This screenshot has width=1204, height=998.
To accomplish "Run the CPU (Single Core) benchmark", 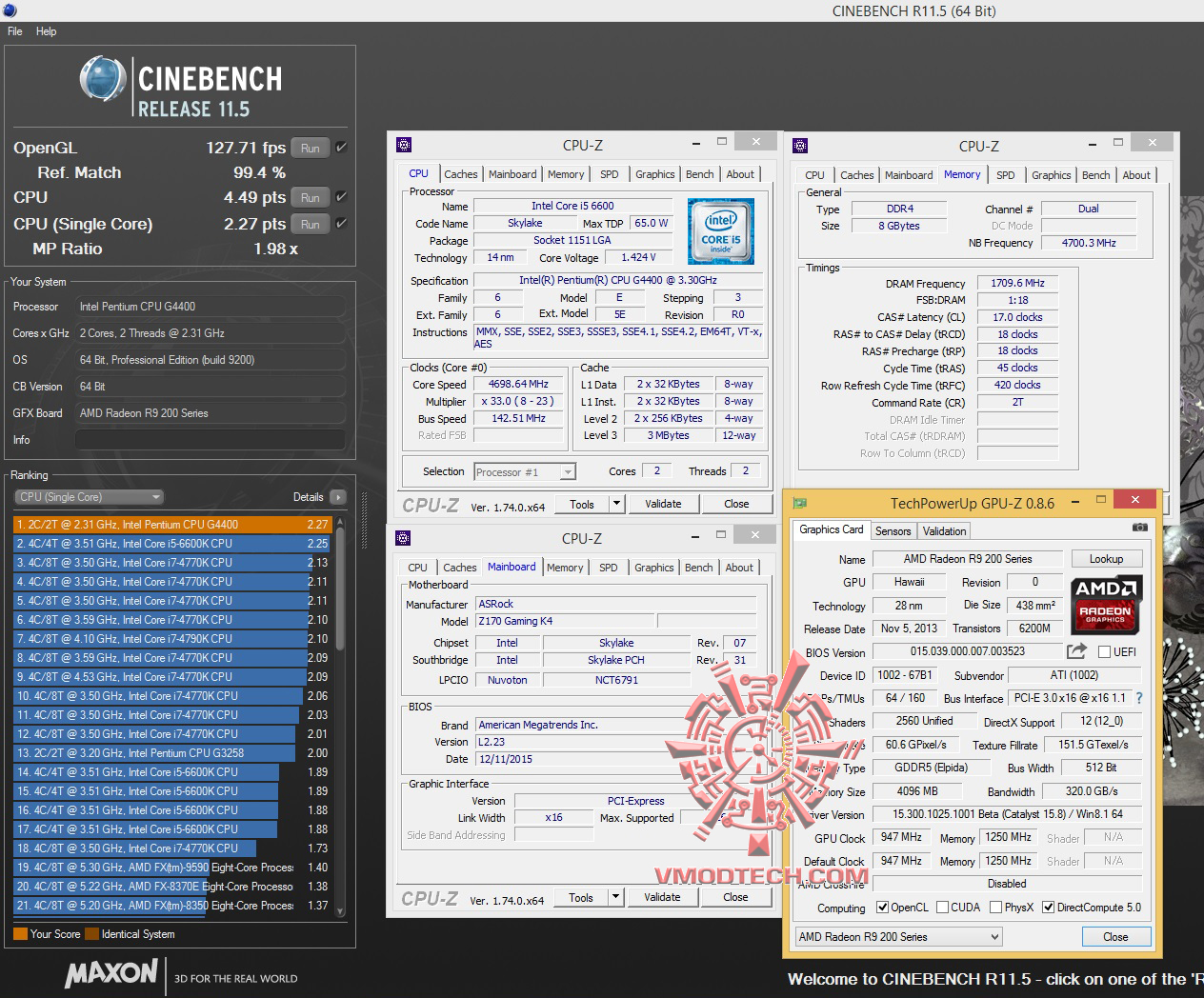I will pos(311,224).
